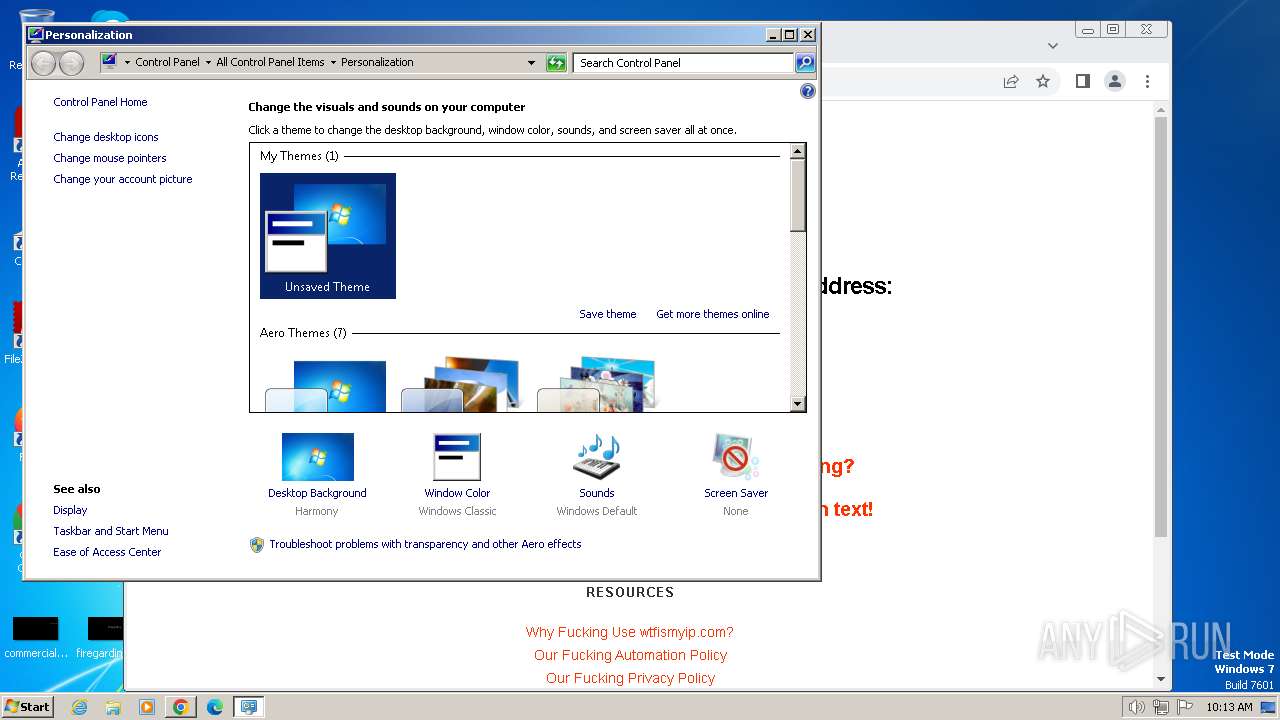Open the Display link under See also
Image resolution: width=1280 pixels, height=720 pixels.
pyautogui.click(x=70, y=510)
